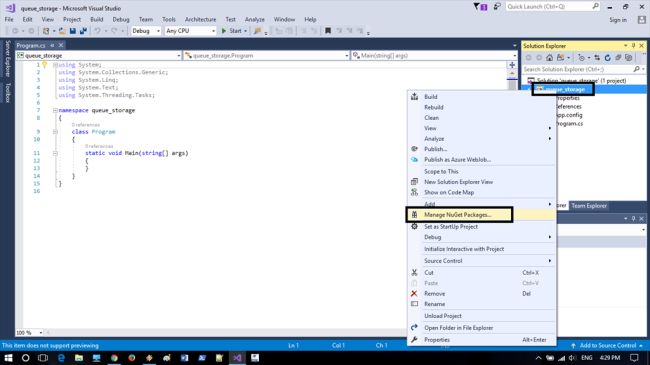Screen dimensions: 650x365
Task: Choose Publish as Azure WebJob
Action: pos(481,160)
